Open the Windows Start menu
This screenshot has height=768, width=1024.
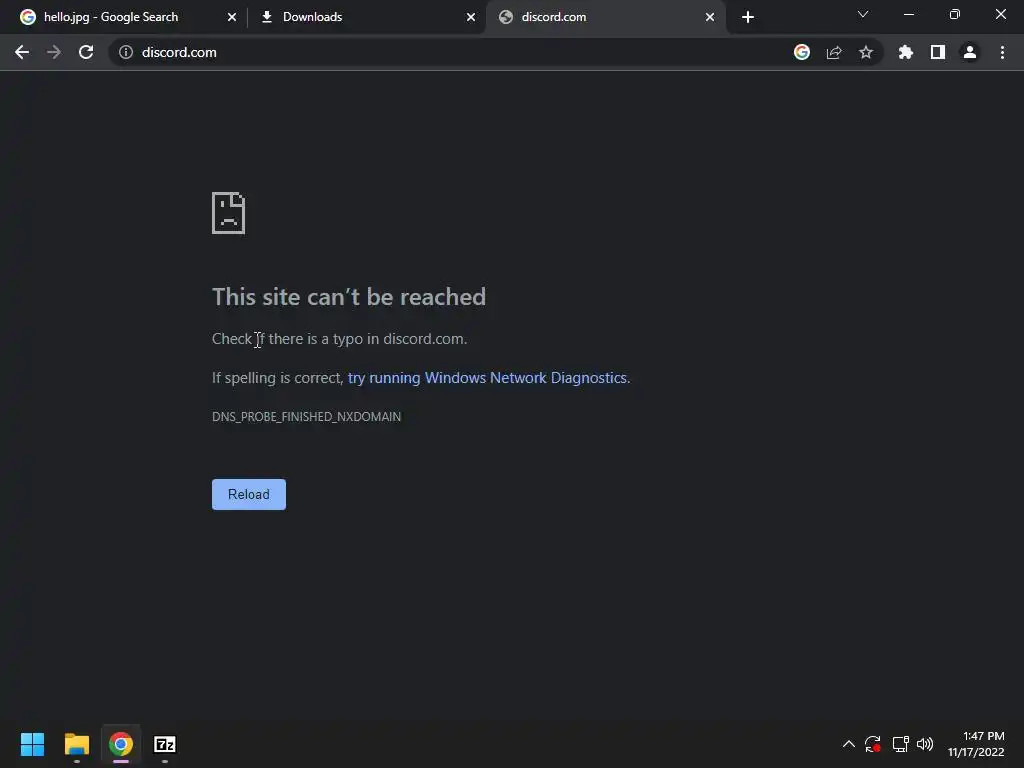32,744
